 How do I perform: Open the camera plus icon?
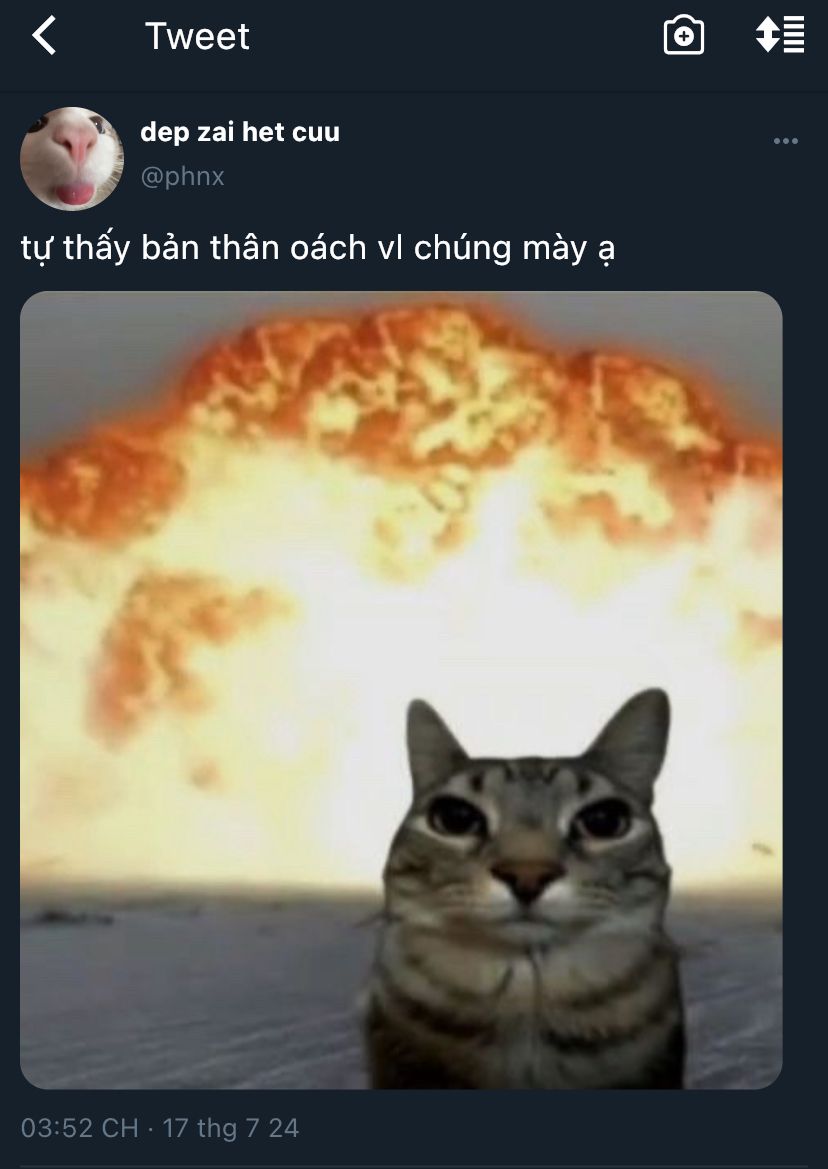click(x=683, y=35)
